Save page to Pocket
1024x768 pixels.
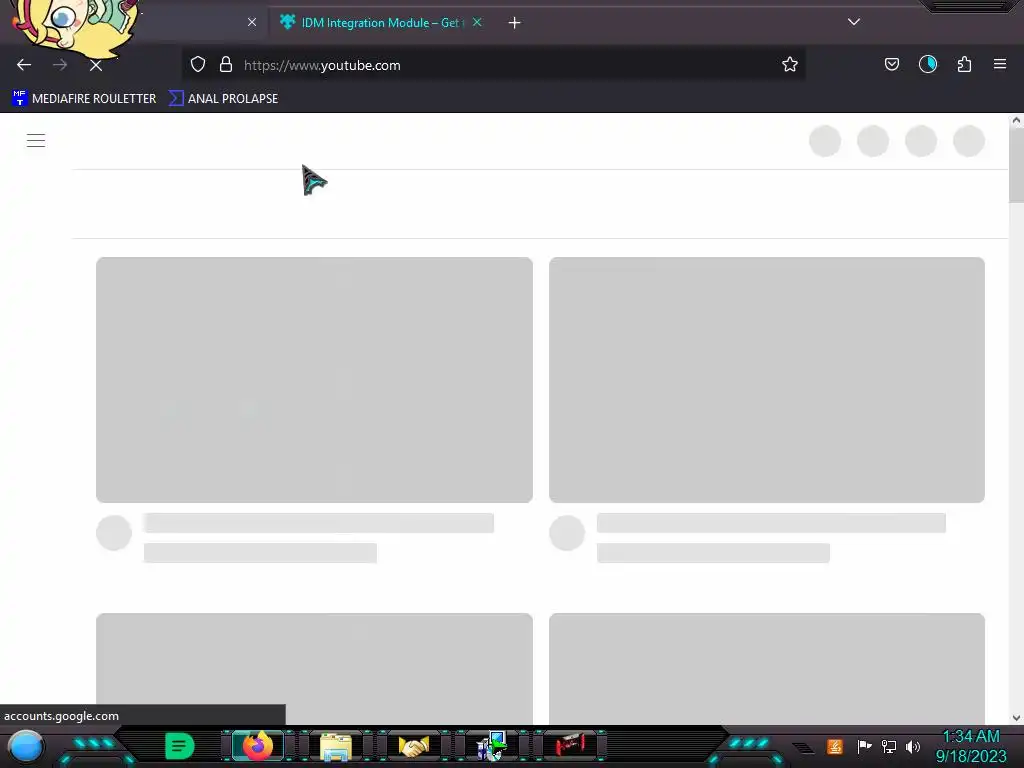(x=892, y=65)
